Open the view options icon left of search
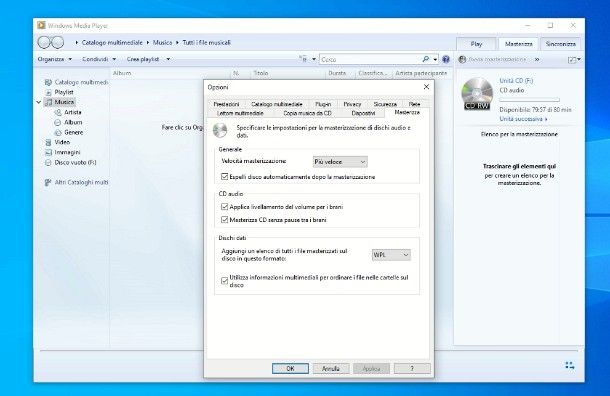 (303, 59)
